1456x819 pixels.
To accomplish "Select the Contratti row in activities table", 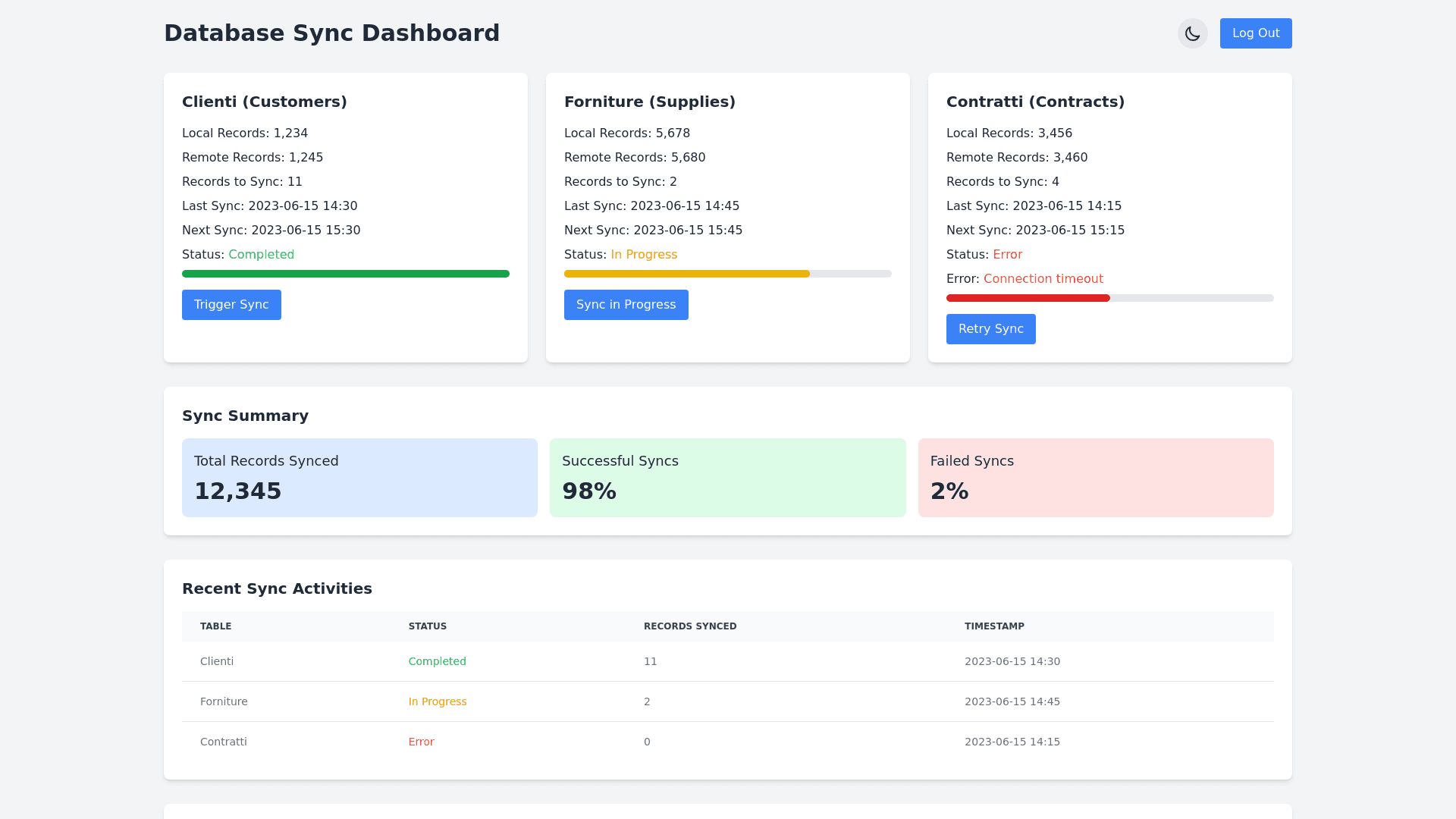I will (x=224, y=742).
